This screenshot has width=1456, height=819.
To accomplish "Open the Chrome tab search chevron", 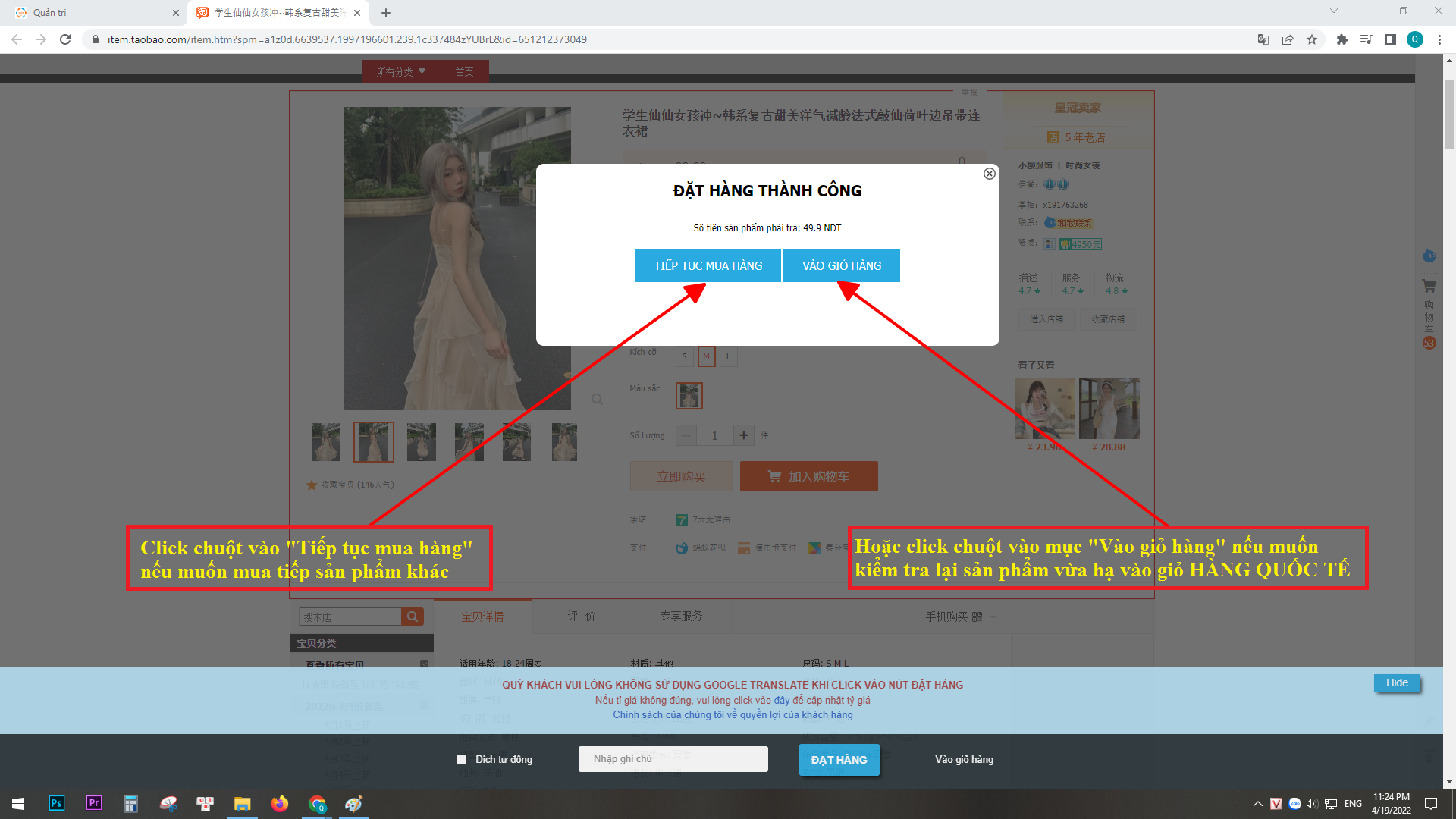I will click(1334, 11).
